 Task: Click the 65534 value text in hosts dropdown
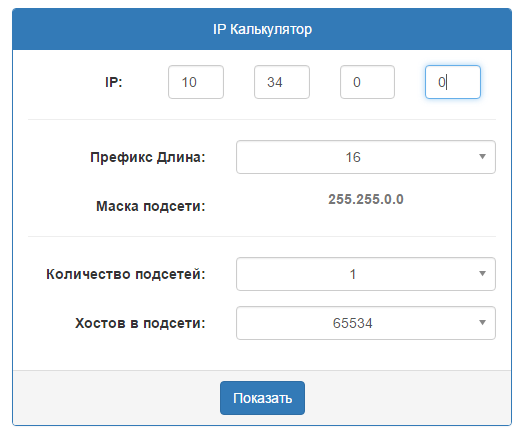coord(353,323)
